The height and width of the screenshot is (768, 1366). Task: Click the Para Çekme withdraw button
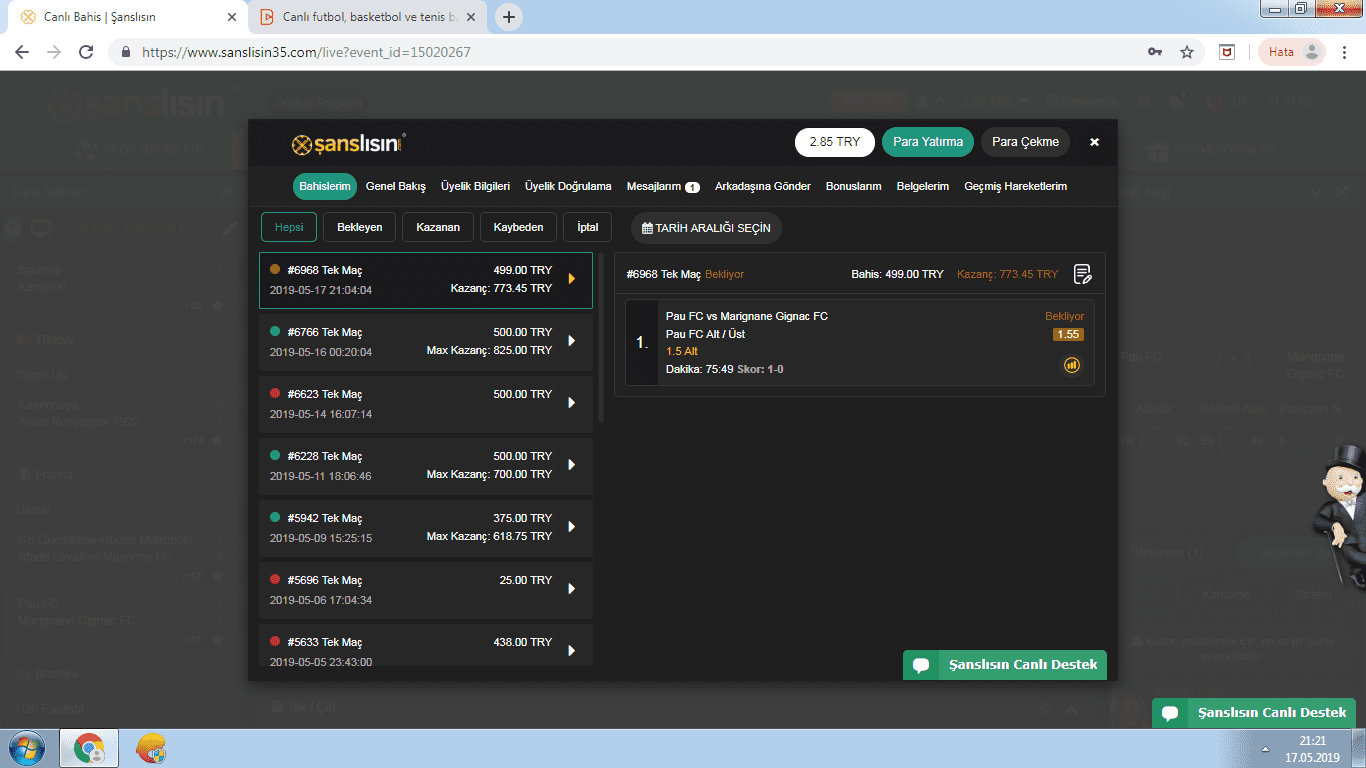[x=1025, y=142]
